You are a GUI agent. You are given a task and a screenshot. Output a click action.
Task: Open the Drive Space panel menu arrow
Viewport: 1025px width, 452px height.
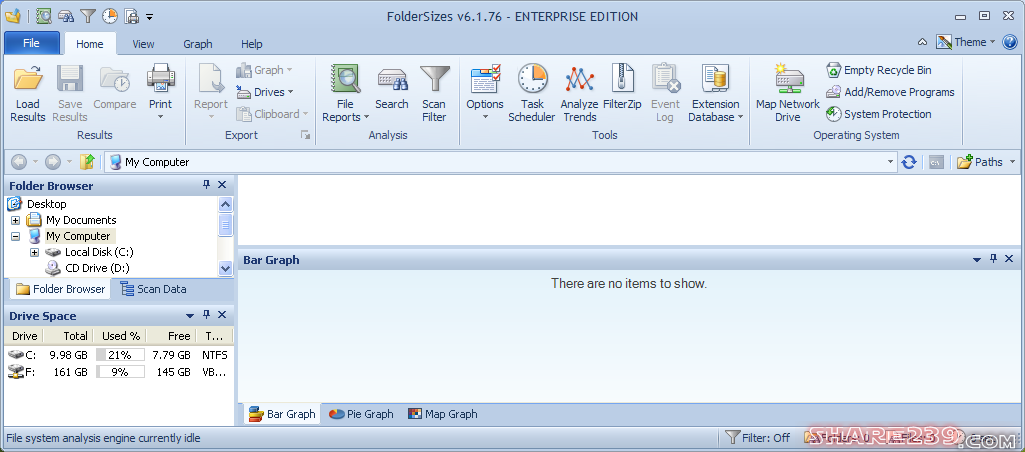pos(190,315)
